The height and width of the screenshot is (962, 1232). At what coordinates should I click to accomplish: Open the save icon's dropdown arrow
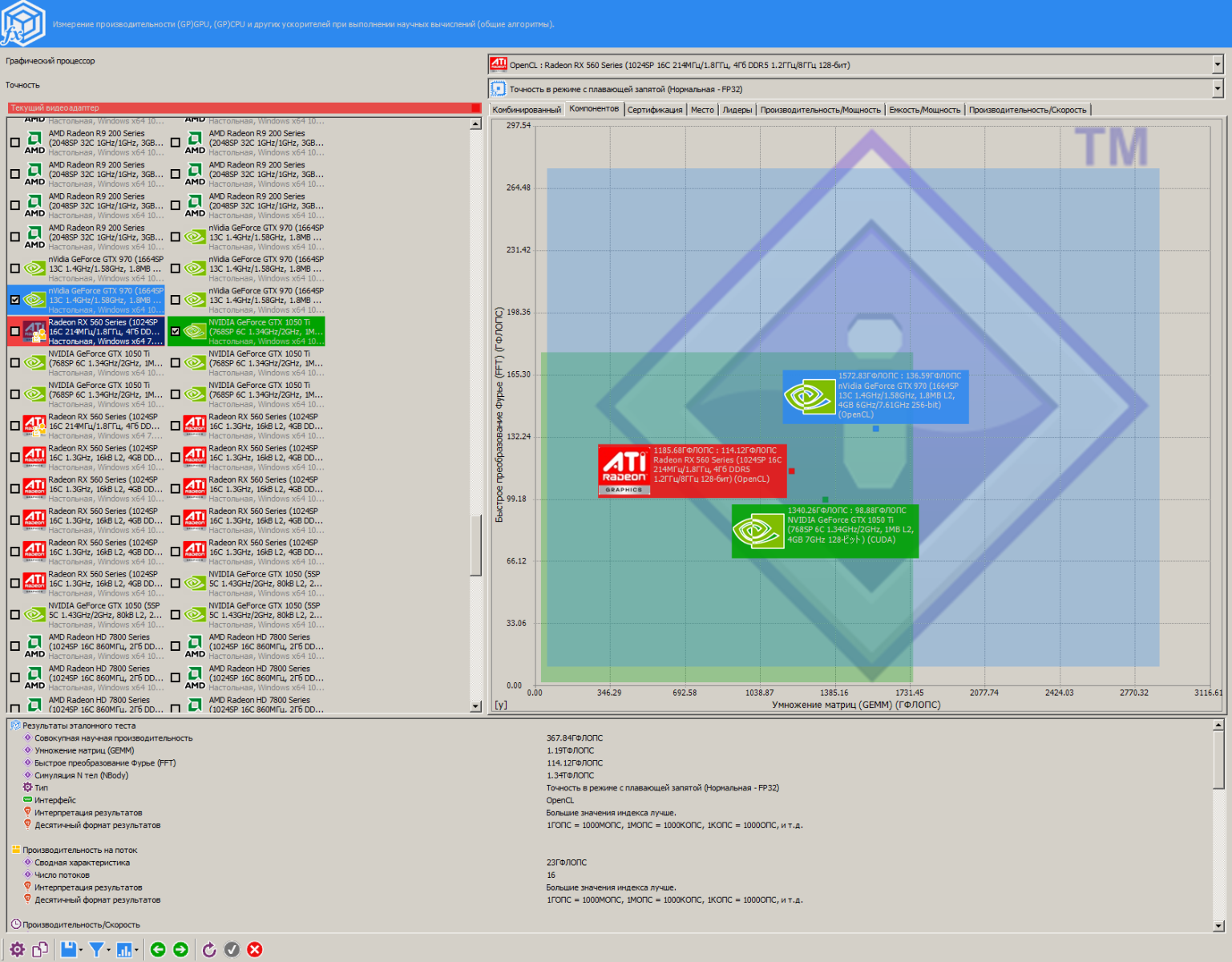pos(82,951)
